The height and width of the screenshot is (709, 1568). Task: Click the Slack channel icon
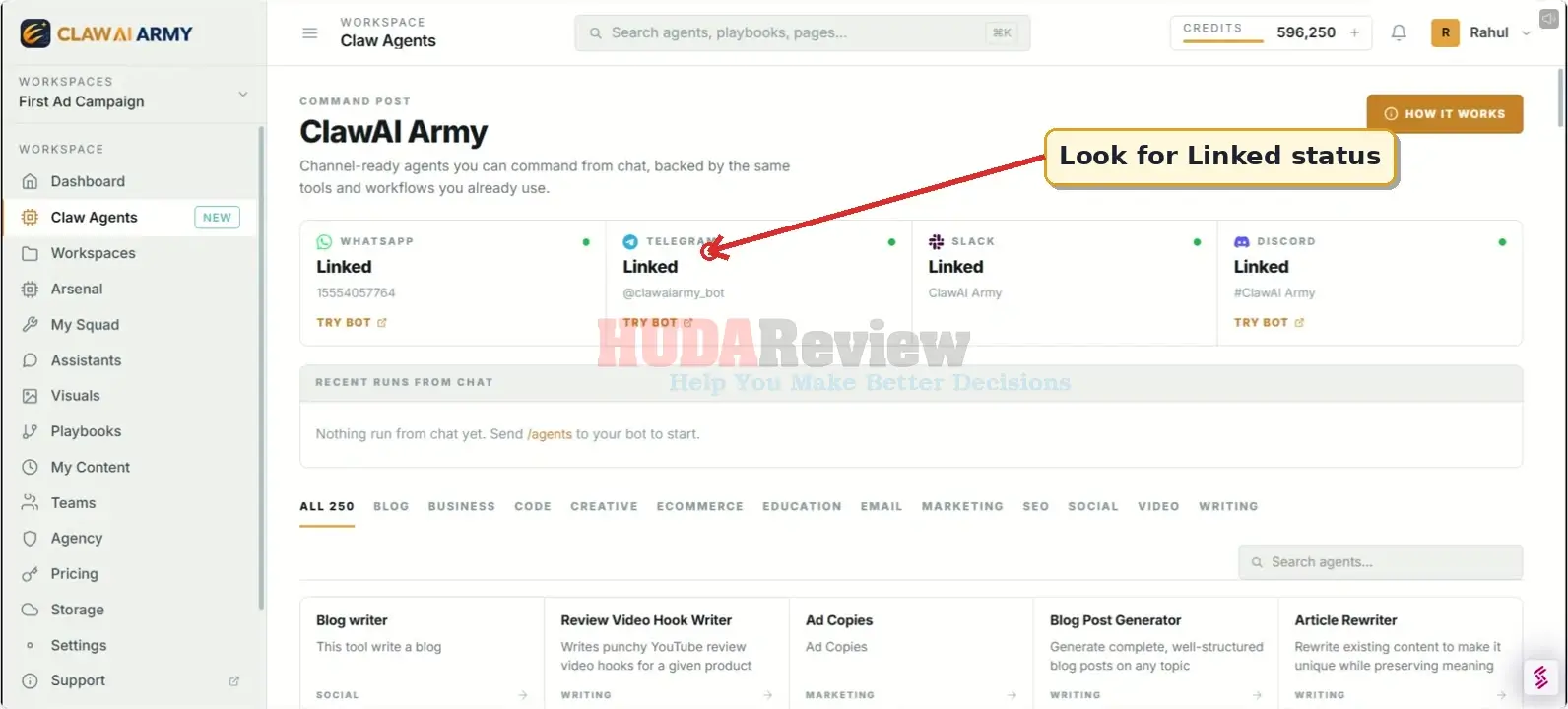coord(936,241)
